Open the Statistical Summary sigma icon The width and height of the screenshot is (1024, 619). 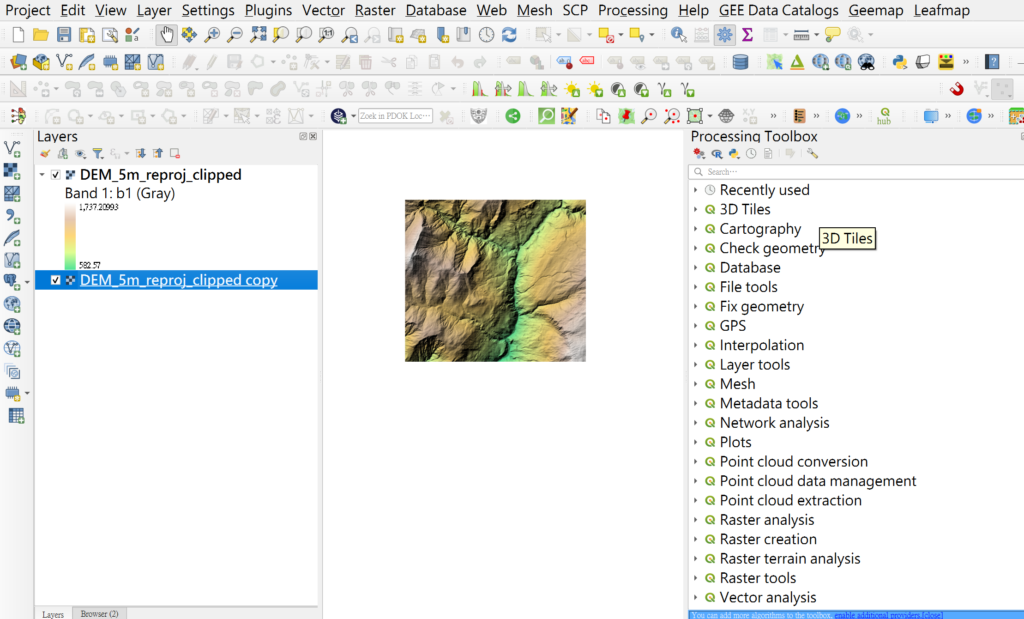746,35
